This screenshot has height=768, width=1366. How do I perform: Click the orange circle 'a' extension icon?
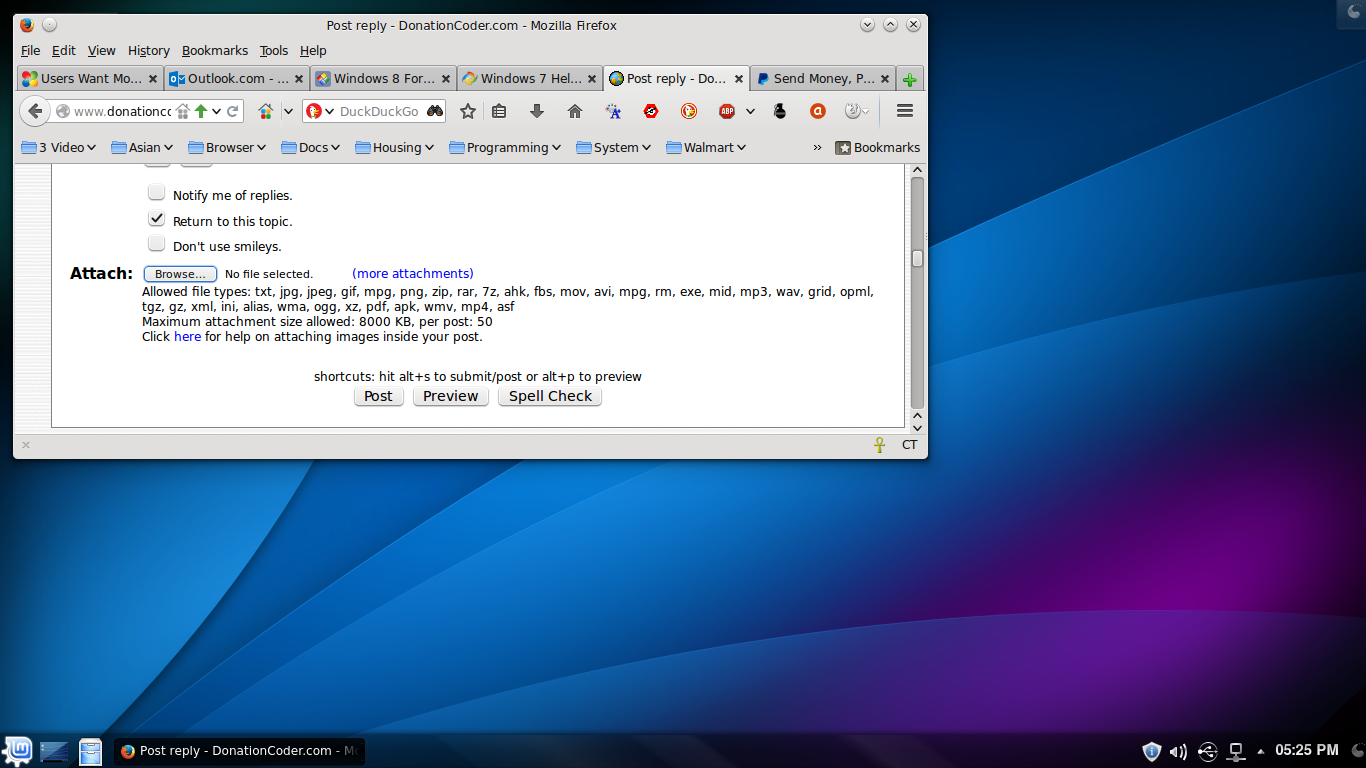click(817, 111)
